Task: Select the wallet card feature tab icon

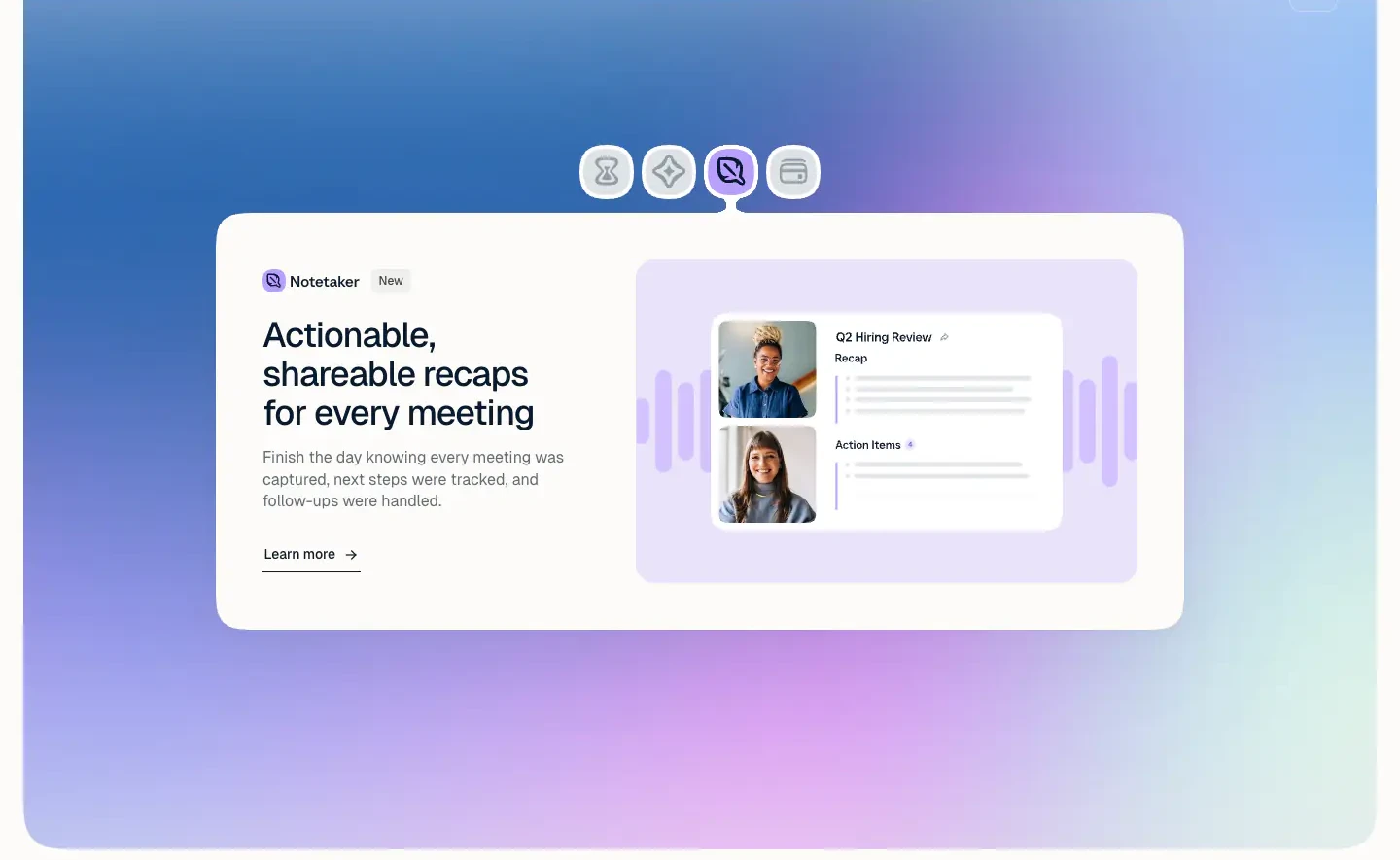Action: click(x=793, y=172)
